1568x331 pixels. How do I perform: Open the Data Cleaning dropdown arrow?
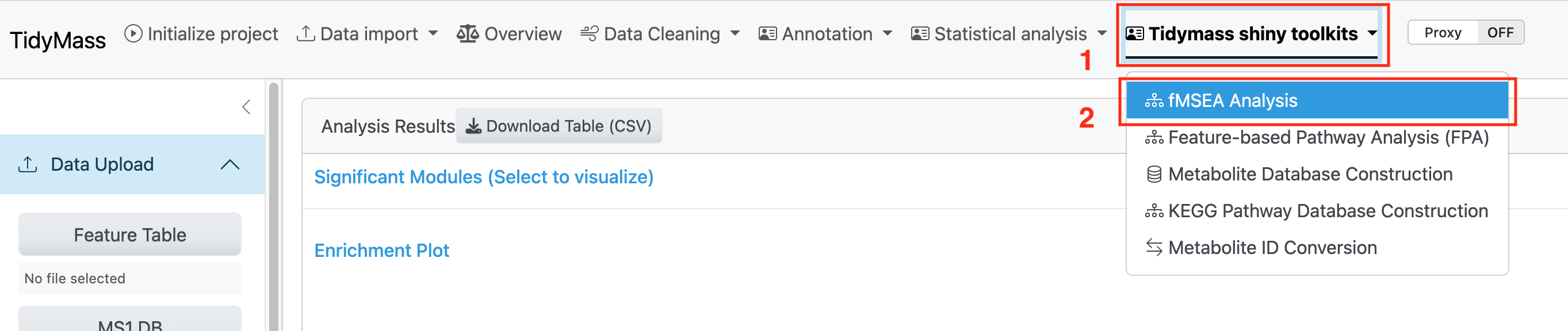[x=735, y=33]
